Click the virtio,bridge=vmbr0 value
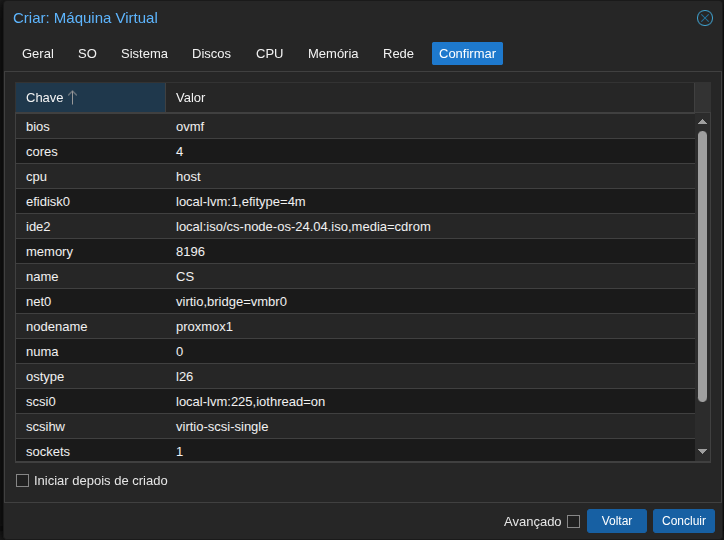This screenshot has height=540, width=724. point(231,301)
